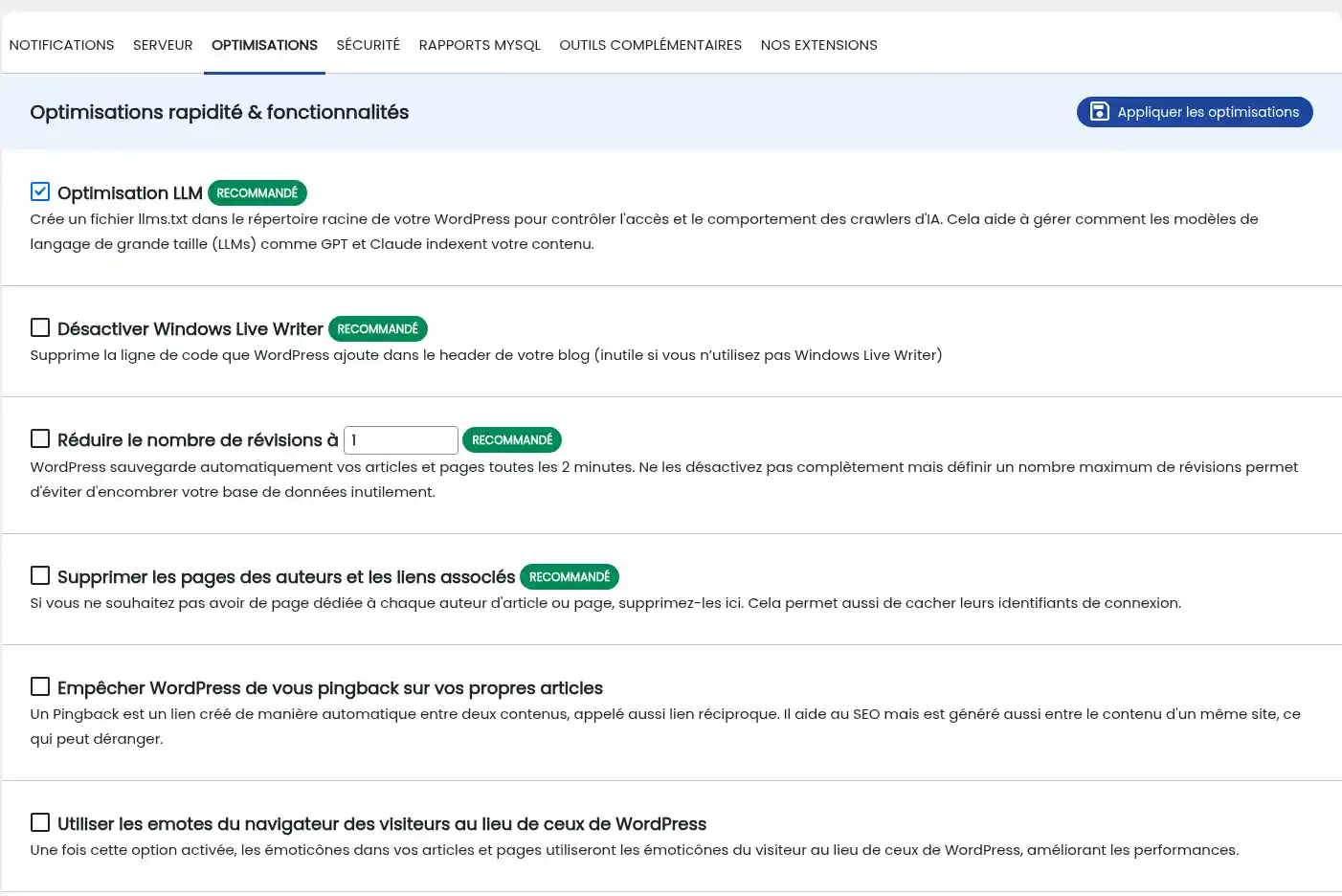This screenshot has height=896, width=1342.
Task: Click description about Windows Live Writer header
Action: [x=486, y=355]
